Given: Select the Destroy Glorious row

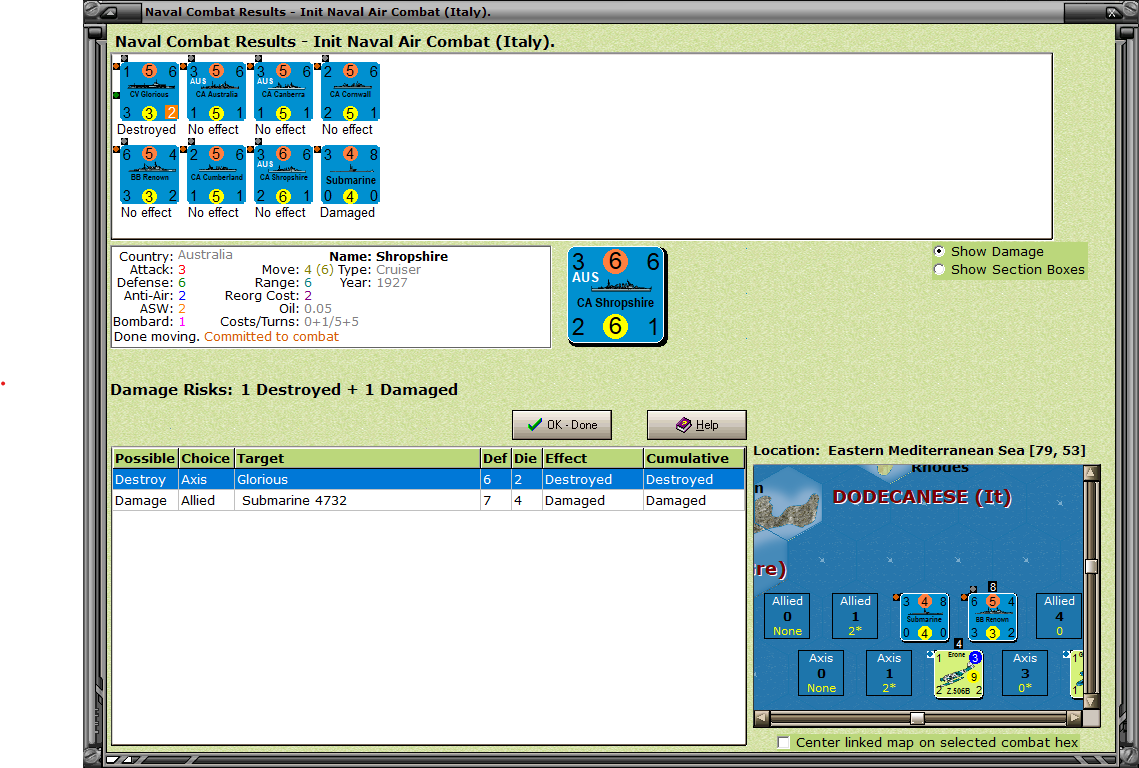Looking at the screenshot, I should 429,480.
